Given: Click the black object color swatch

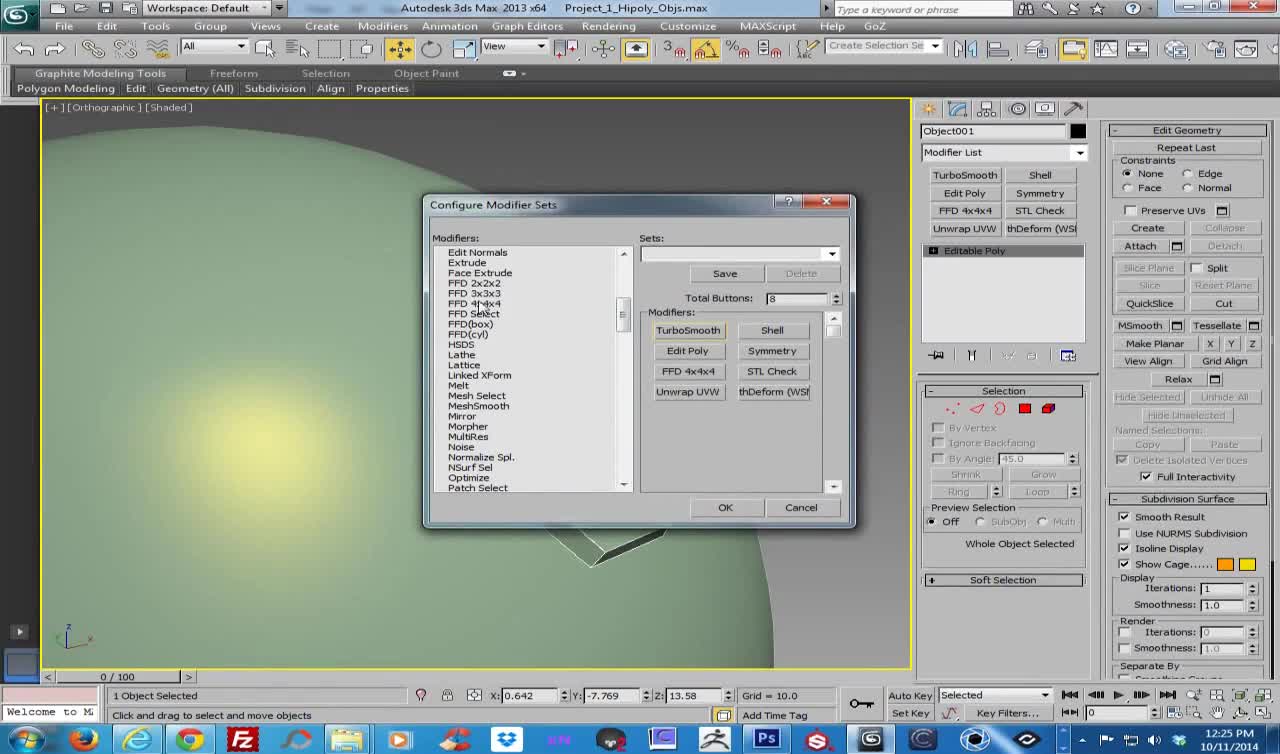Looking at the screenshot, I should coord(1077,131).
